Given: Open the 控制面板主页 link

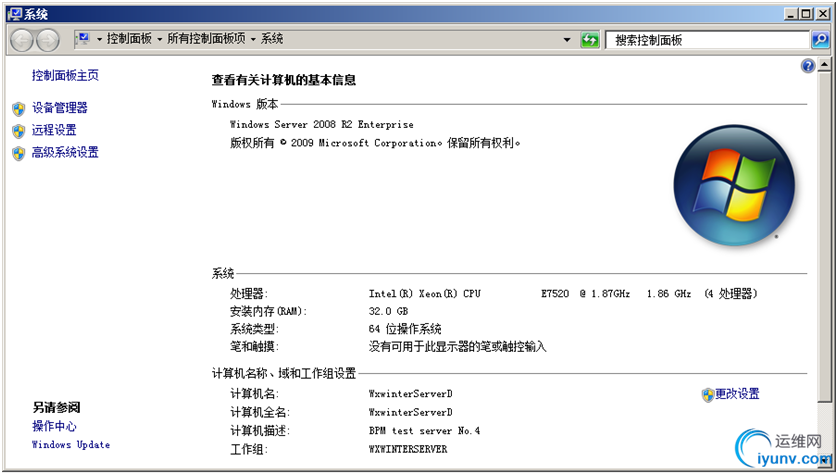Looking at the screenshot, I should pos(65,75).
